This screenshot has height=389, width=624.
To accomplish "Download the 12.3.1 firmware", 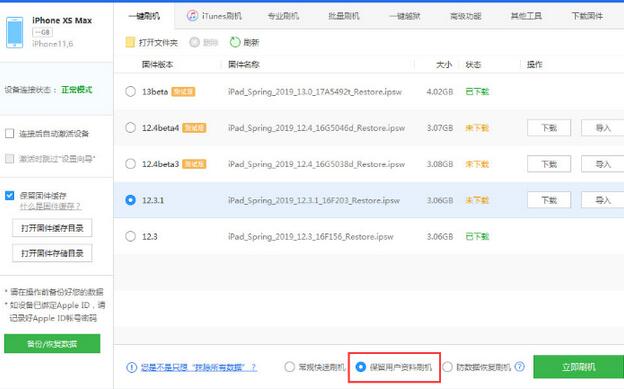I will click(x=549, y=200).
